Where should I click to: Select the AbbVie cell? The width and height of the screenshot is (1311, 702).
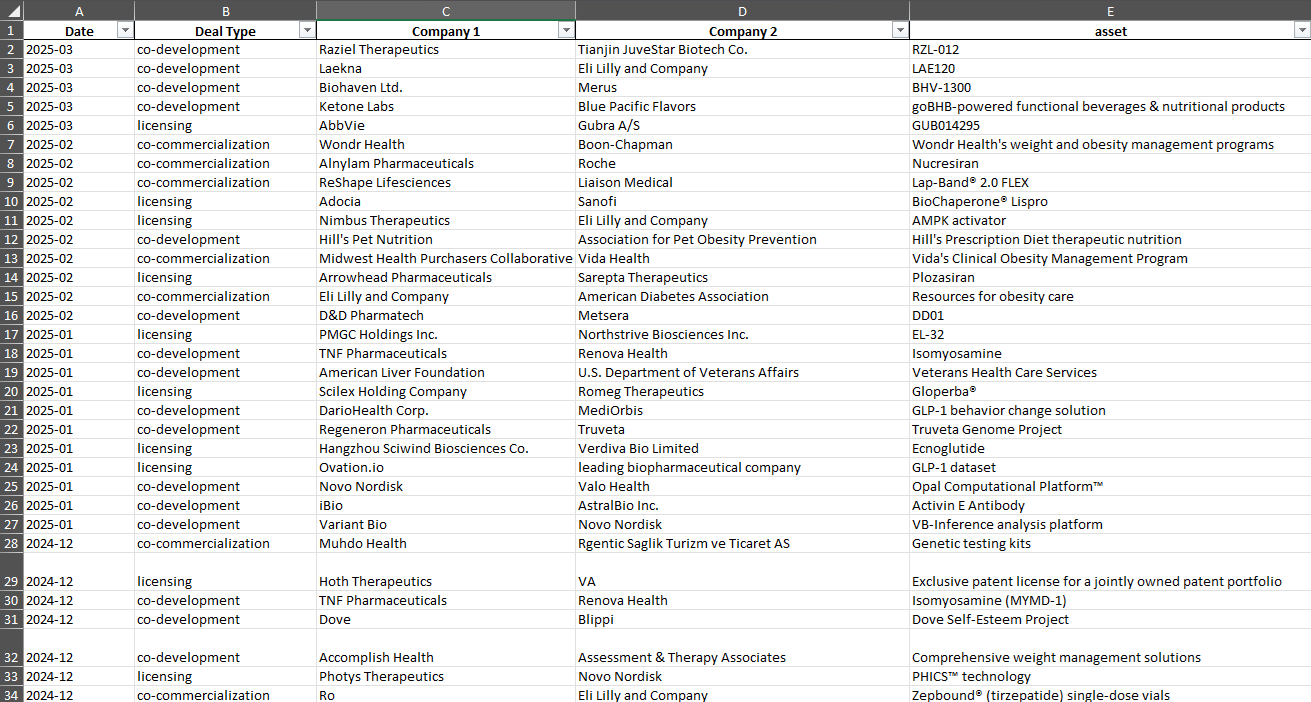446,126
